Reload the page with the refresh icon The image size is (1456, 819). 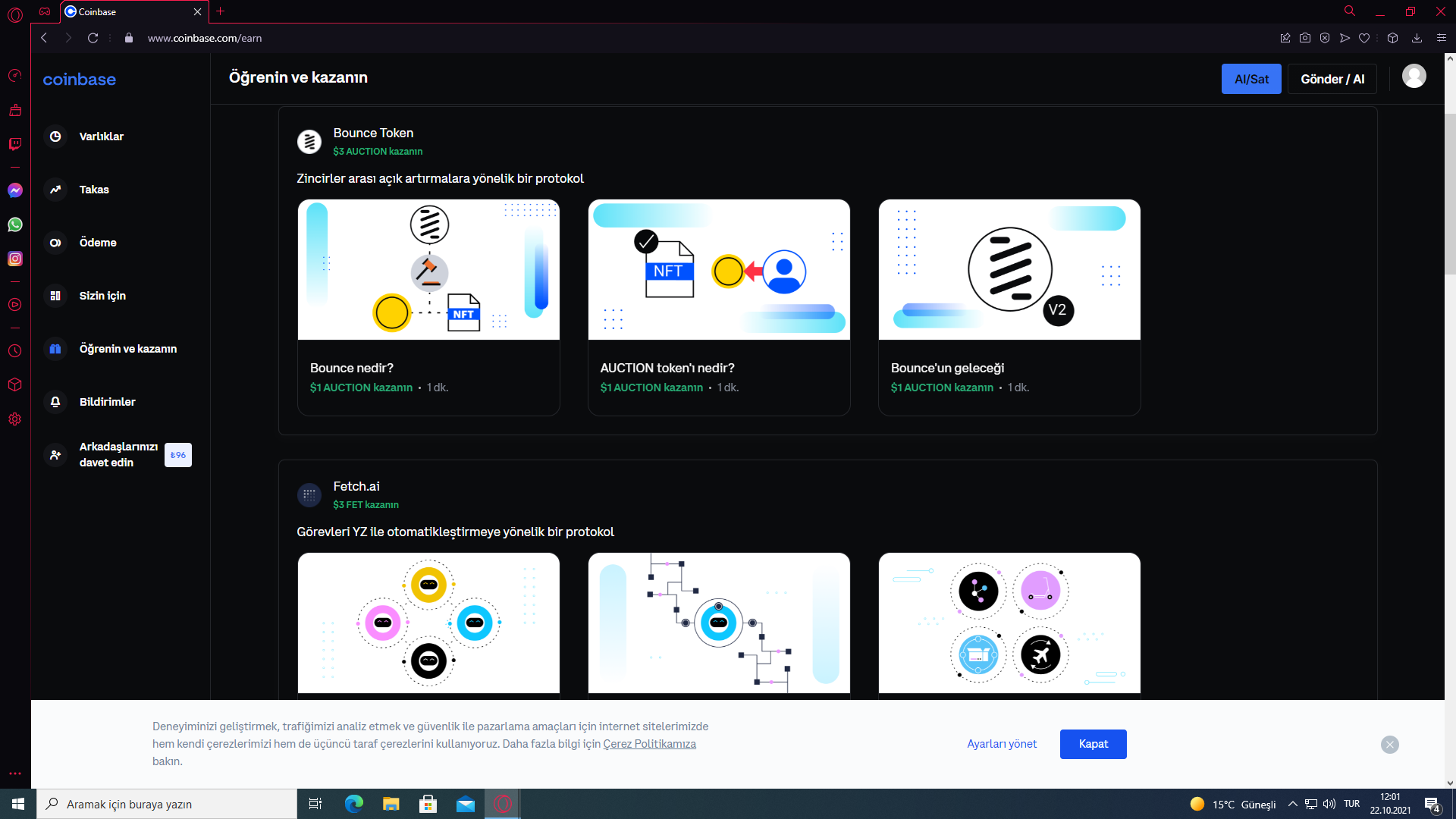93,38
